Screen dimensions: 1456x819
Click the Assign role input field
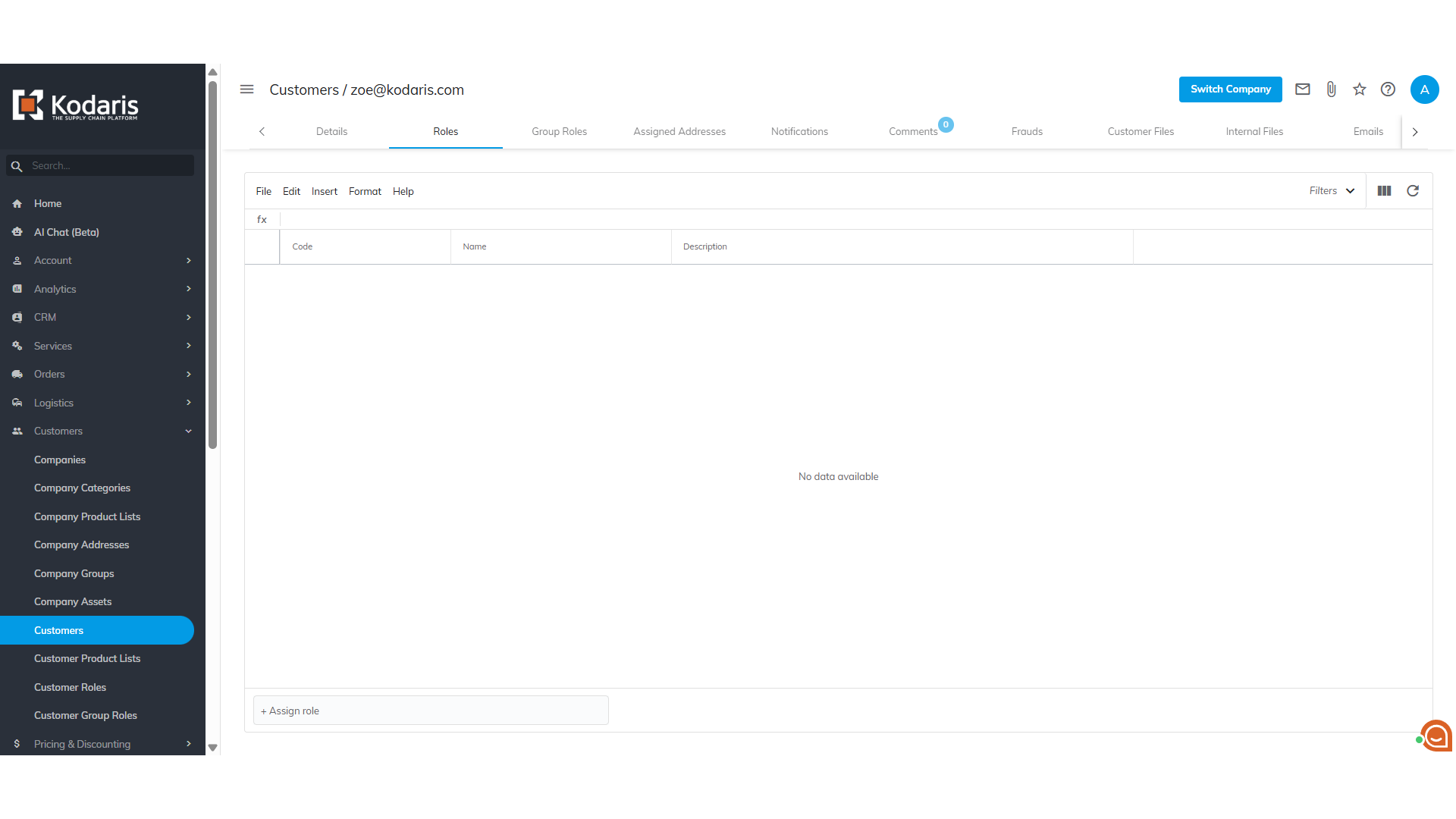[431, 711]
